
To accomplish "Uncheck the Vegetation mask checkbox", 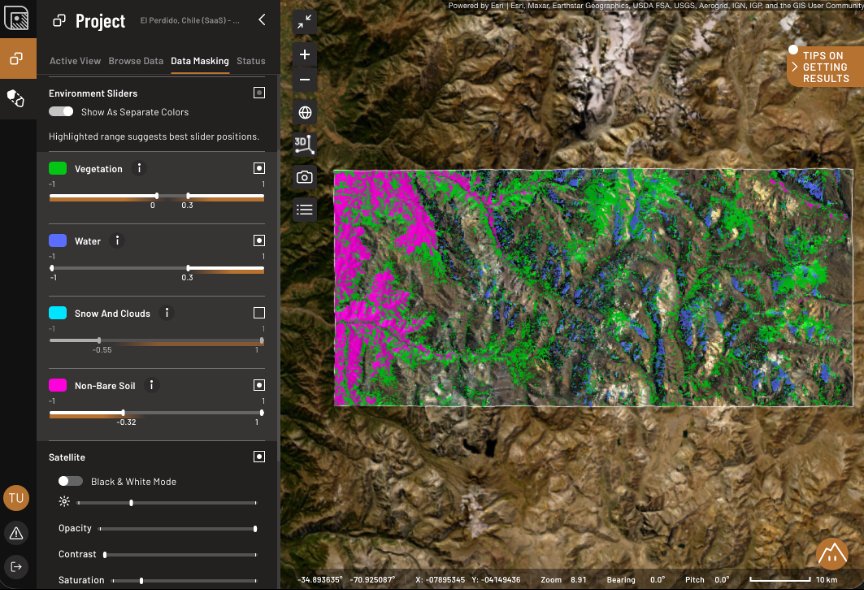I will point(259,168).
